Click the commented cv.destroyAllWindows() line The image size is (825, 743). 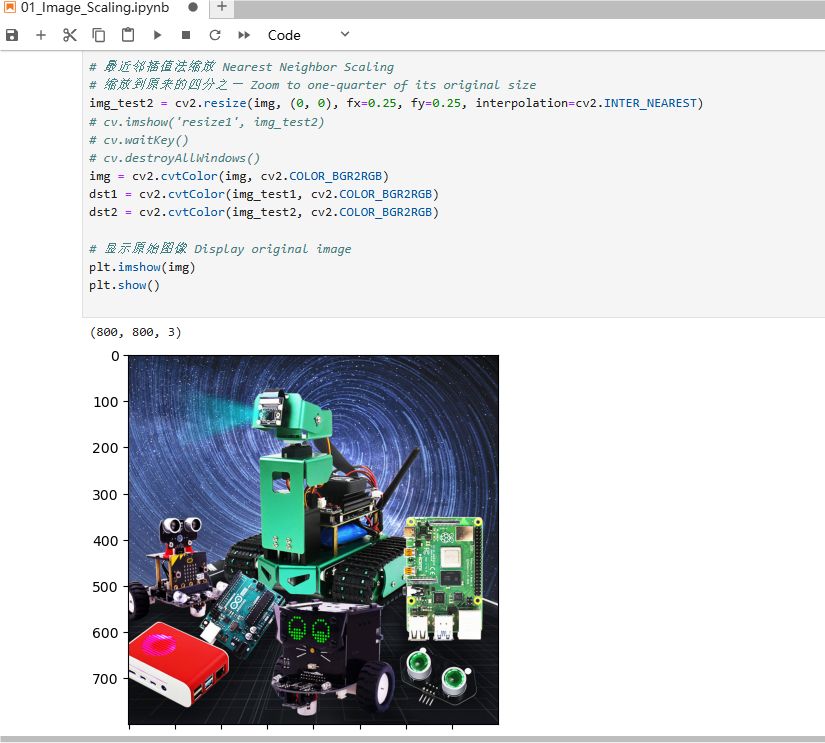click(x=175, y=158)
